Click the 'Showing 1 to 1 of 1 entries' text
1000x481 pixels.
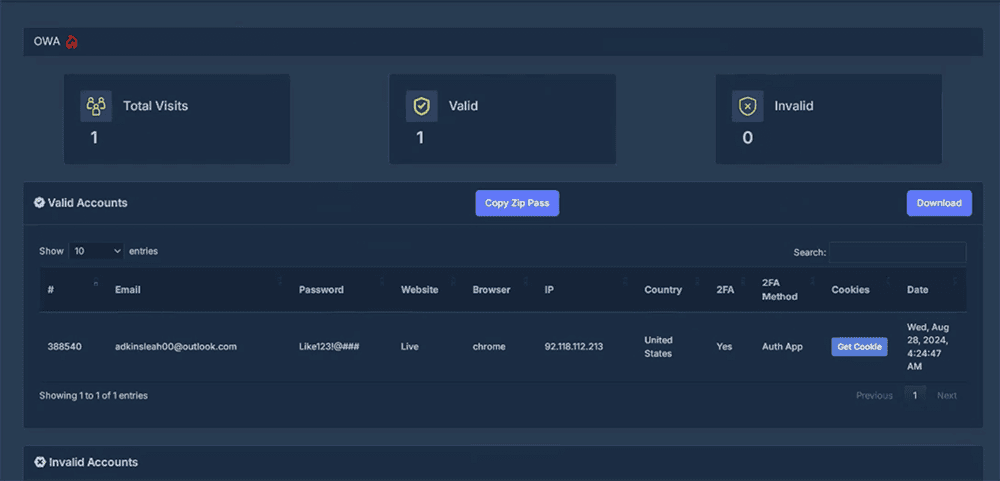[x=94, y=396]
